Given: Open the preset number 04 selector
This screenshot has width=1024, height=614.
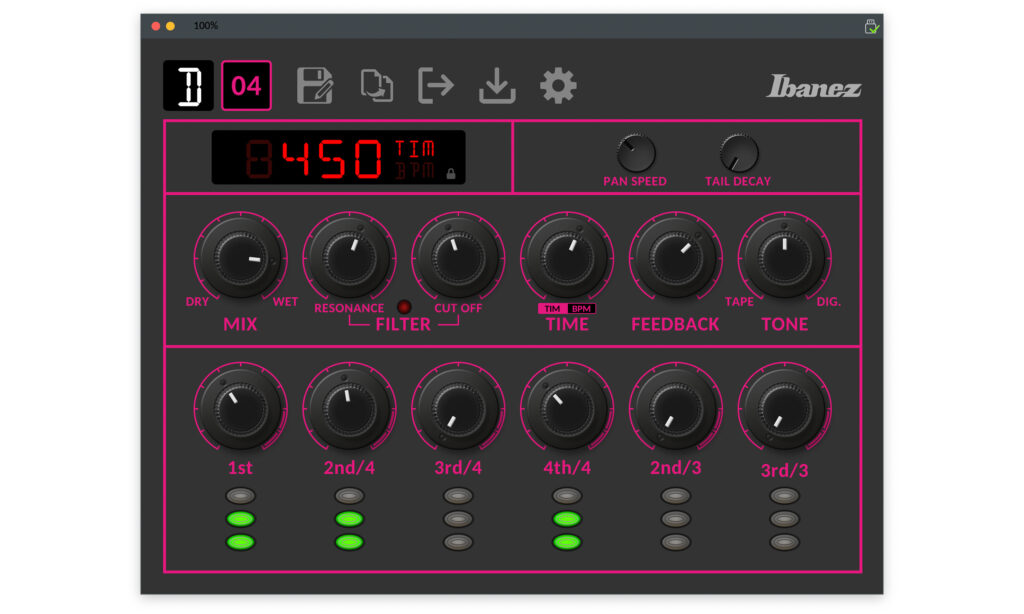Looking at the screenshot, I should (x=246, y=86).
